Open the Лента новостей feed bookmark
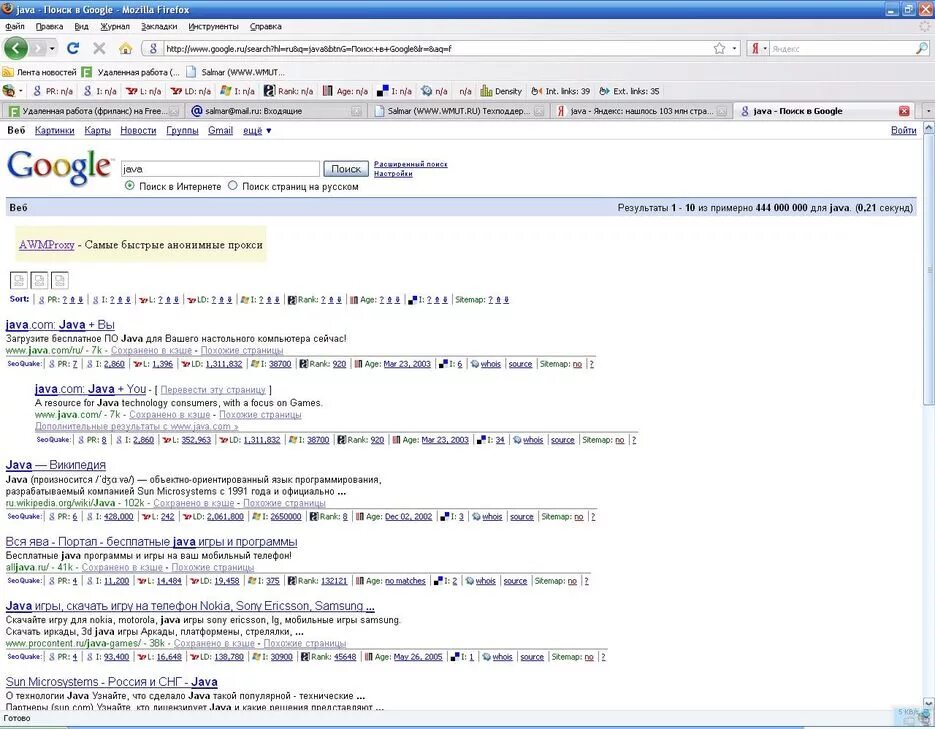 tap(40, 72)
